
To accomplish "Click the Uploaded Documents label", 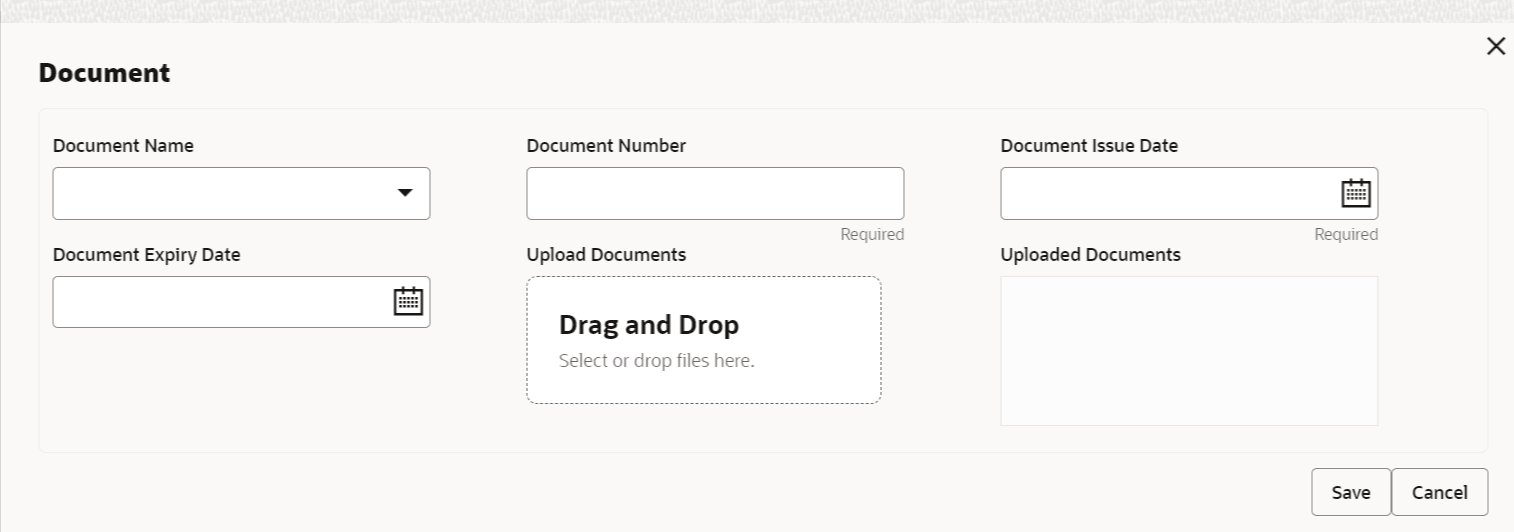I will [x=1090, y=255].
